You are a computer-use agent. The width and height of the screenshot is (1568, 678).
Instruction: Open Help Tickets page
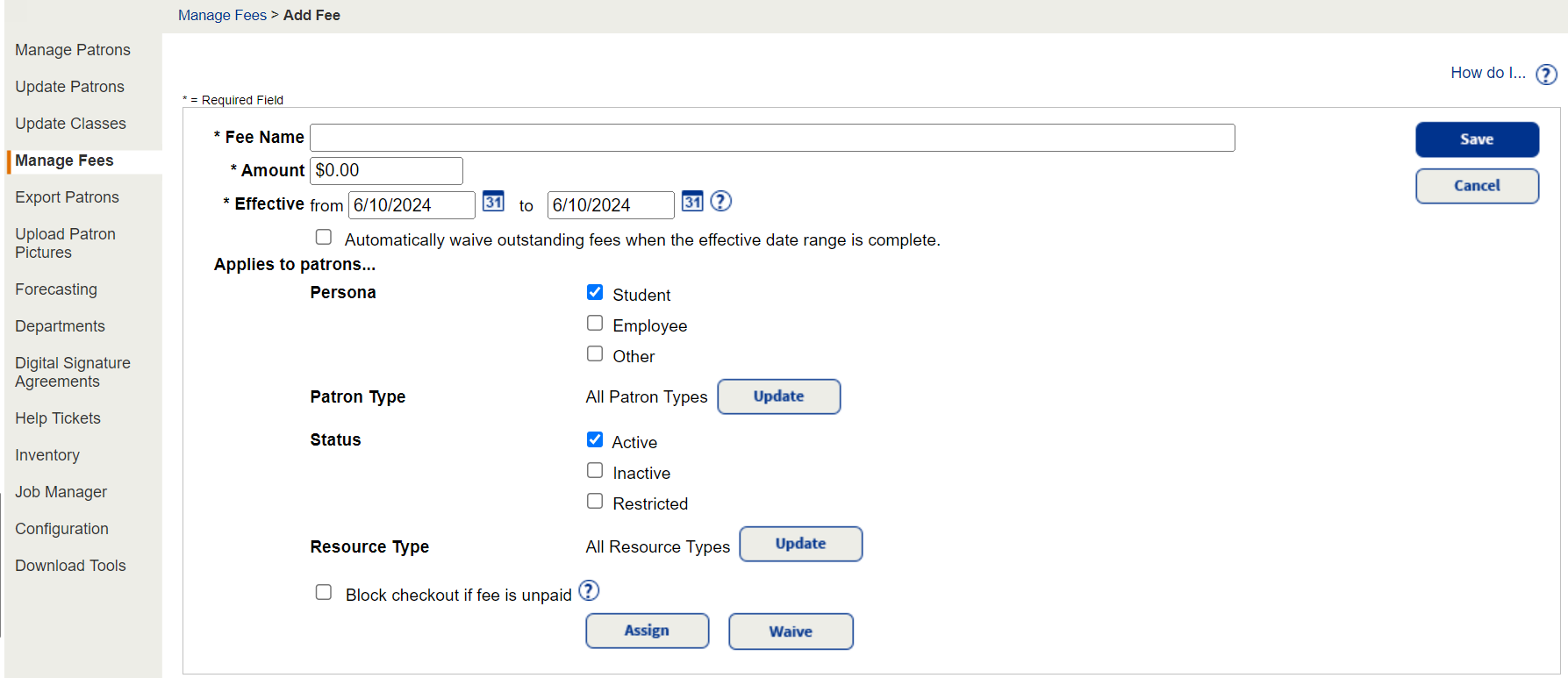pyautogui.click(x=58, y=418)
